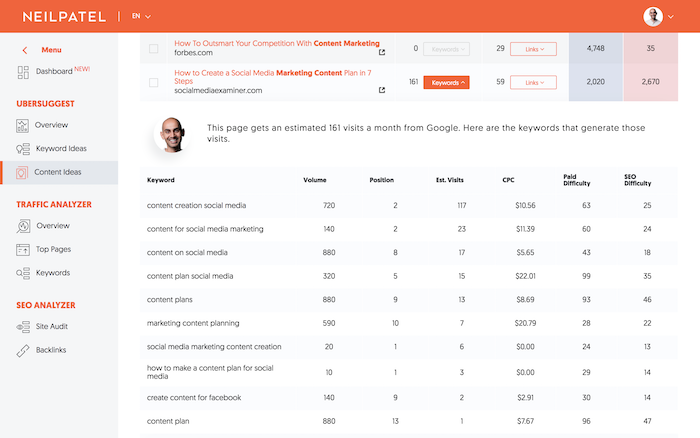Click the Backlinks chain icon
Viewport: 700px width, 438px height.
click(23, 351)
